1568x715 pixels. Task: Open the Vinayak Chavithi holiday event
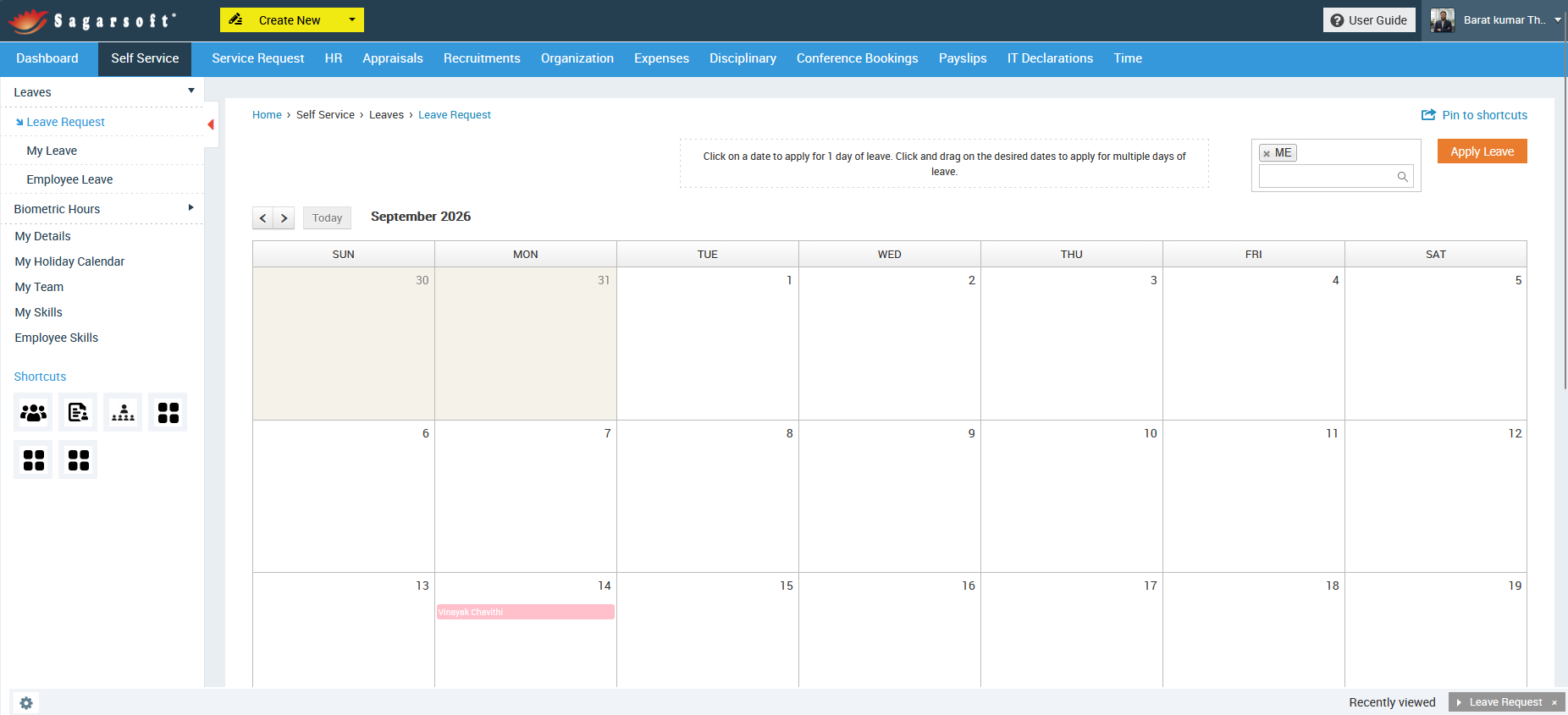click(526, 612)
